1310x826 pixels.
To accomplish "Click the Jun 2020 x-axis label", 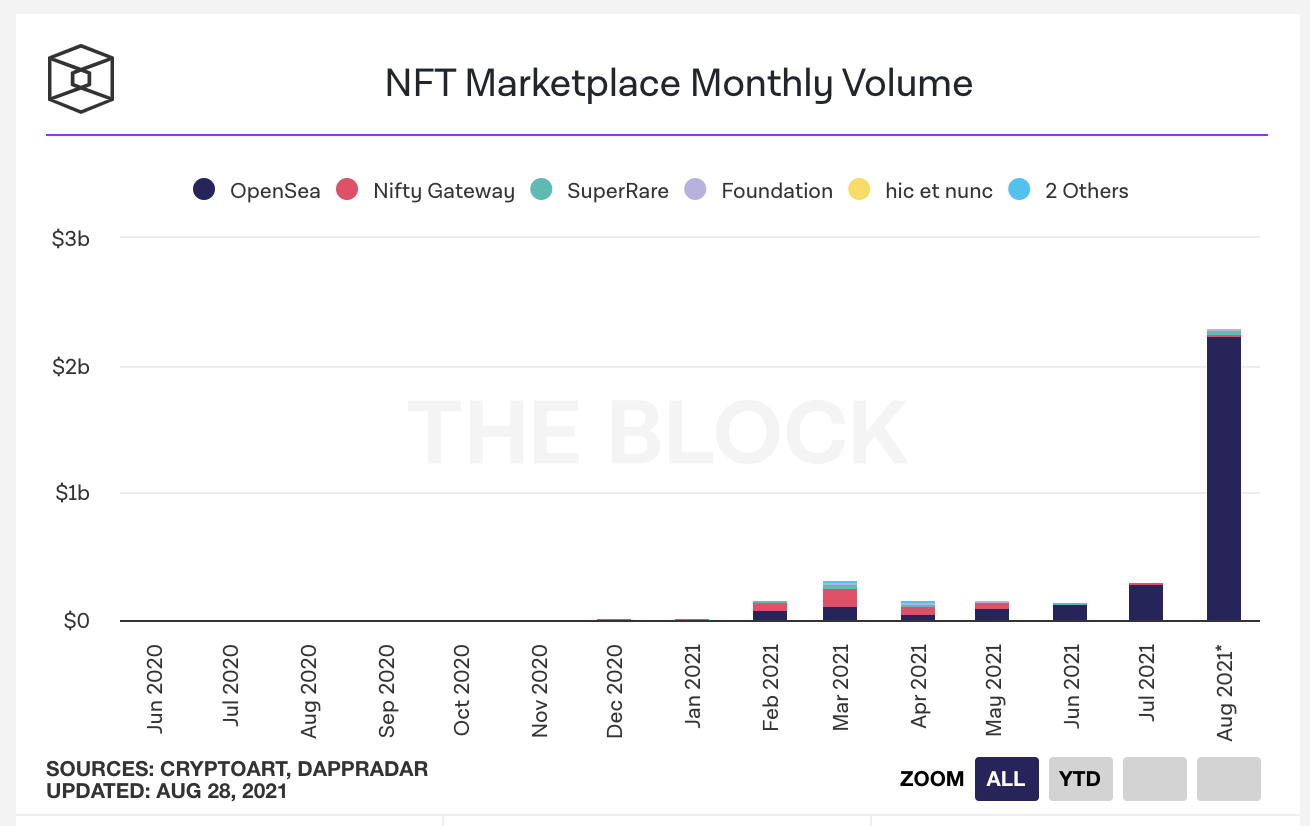I will click(x=154, y=689).
